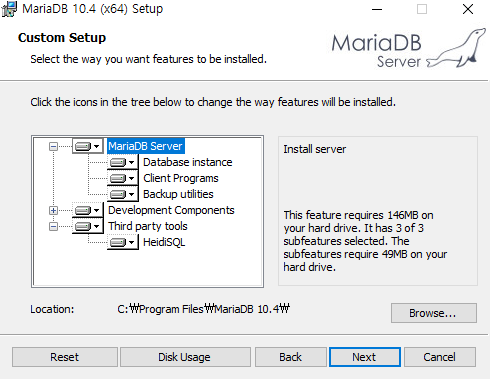Click the 'Custom Setup' heading

(62, 38)
